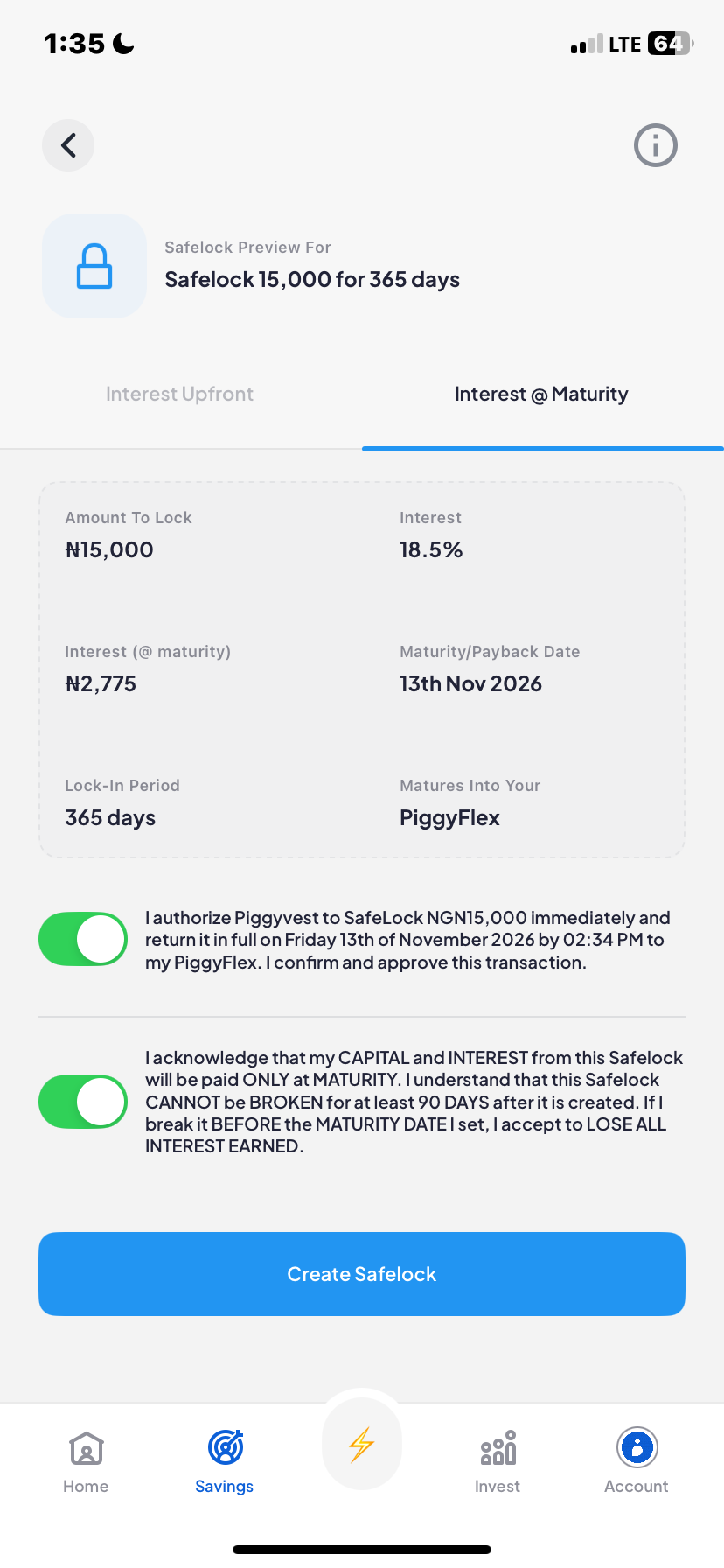
Task: Select the Savings target icon
Action: click(x=224, y=1448)
